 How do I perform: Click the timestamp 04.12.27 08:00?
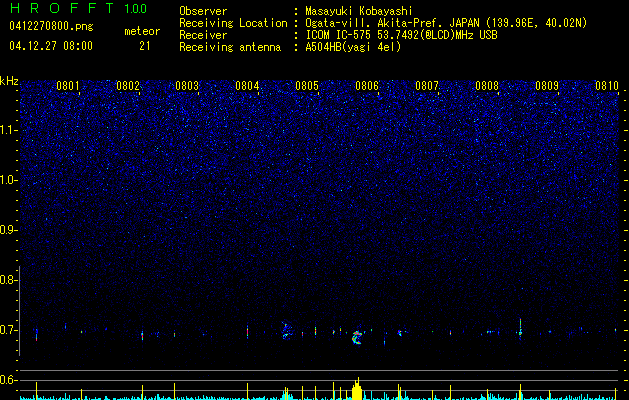point(51,45)
